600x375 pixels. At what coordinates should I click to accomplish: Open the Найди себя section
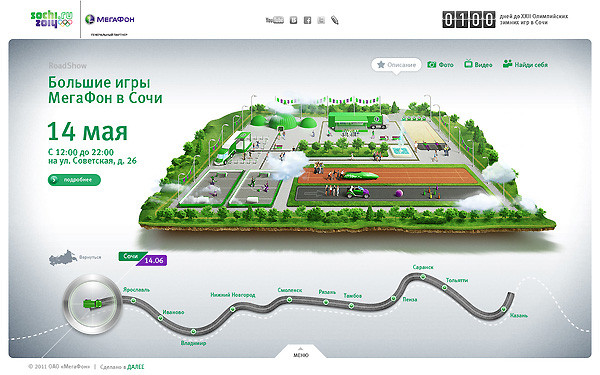[525, 64]
